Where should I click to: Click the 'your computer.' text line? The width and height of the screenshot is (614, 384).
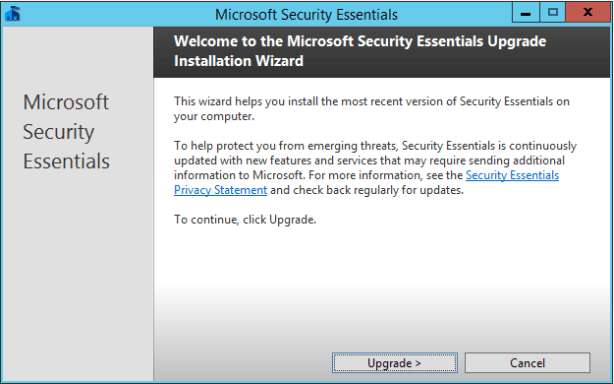tap(214, 116)
